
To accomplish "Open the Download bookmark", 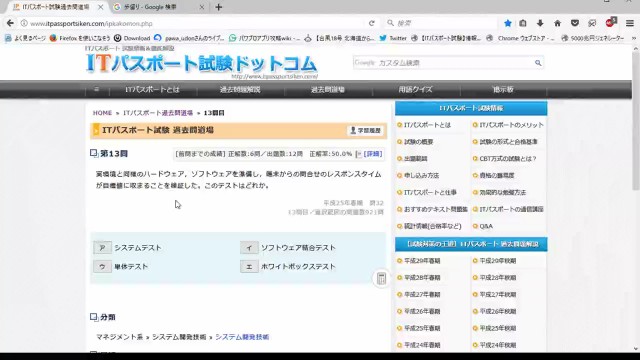I will point(132,38).
